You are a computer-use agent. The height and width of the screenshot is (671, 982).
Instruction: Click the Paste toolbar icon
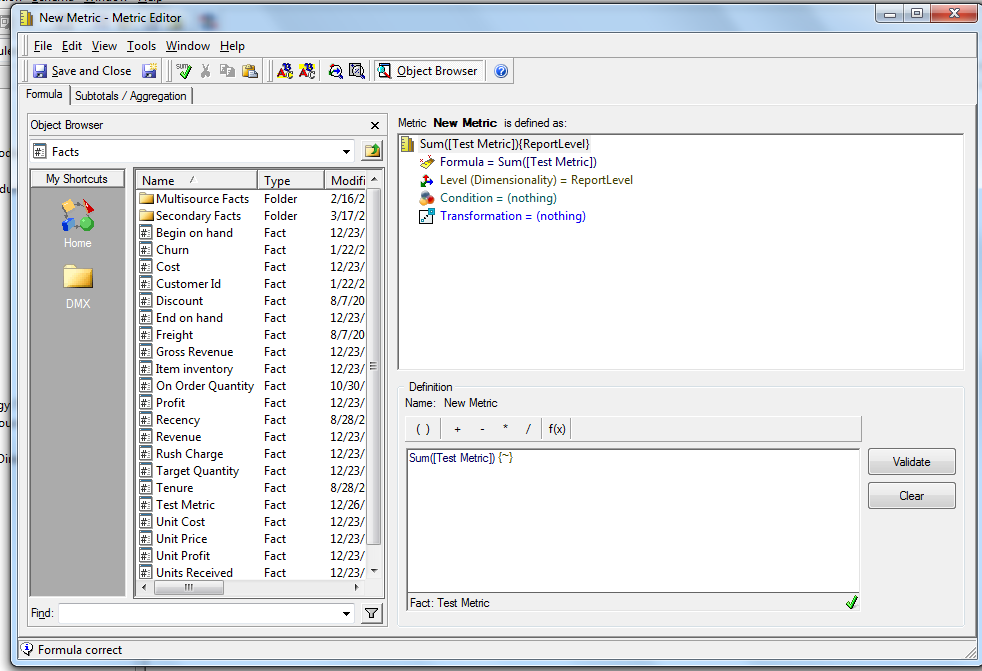pyautogui.click(x=251, y=70)
